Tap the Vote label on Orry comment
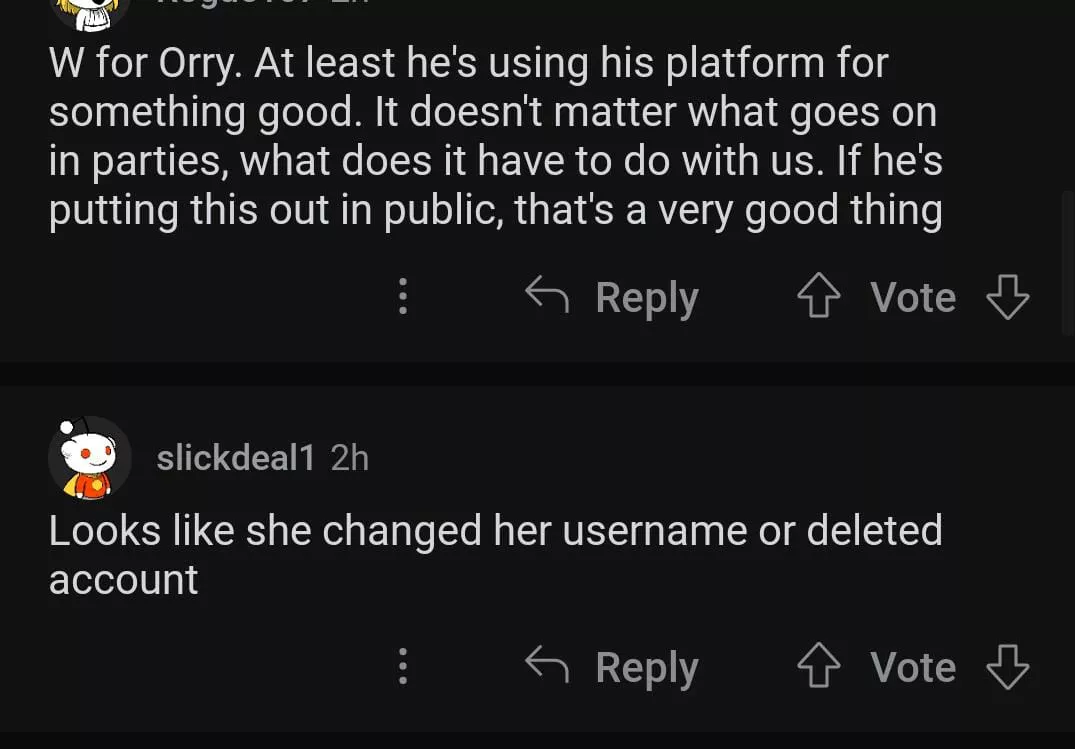 (912, 297)
